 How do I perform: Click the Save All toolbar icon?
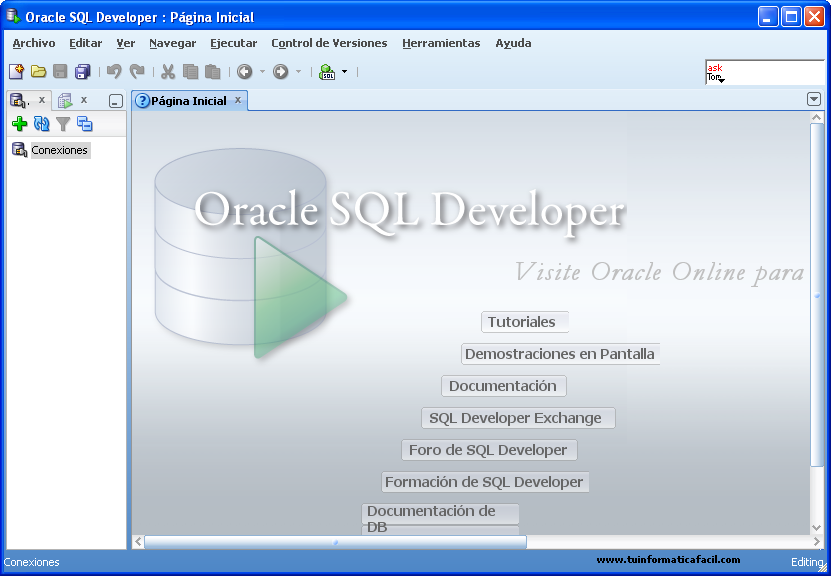(83, 72)
